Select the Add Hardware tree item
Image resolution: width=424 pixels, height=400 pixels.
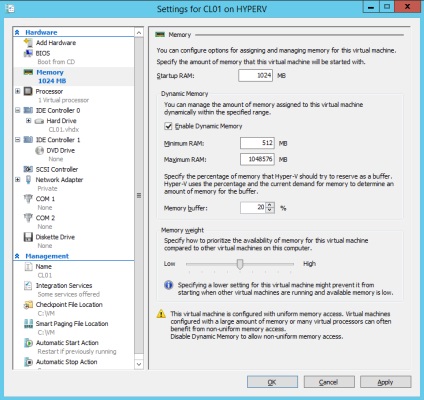tap(56, 43)
